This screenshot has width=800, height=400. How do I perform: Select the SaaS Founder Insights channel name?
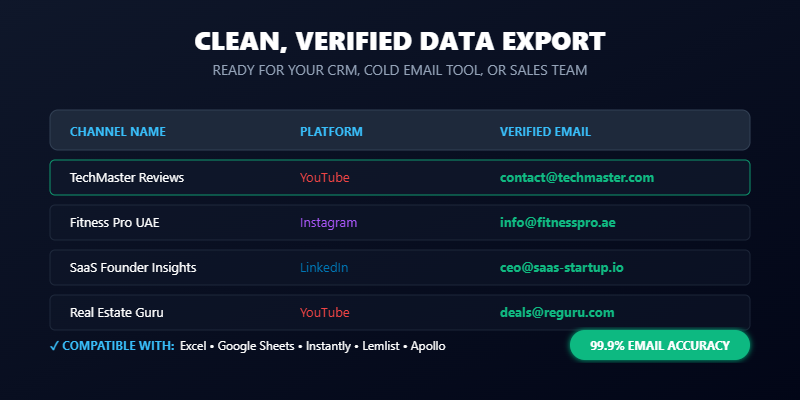(133, 267)
